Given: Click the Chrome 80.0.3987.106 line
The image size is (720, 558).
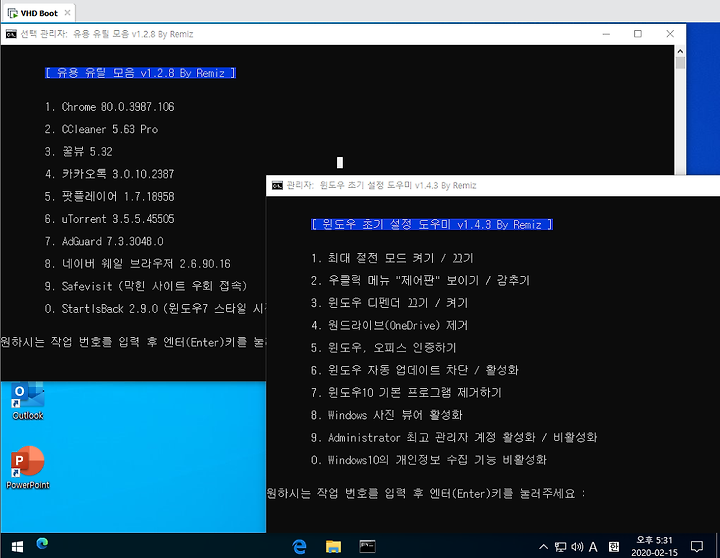Looking at the screenshot, I should [109, 107].
